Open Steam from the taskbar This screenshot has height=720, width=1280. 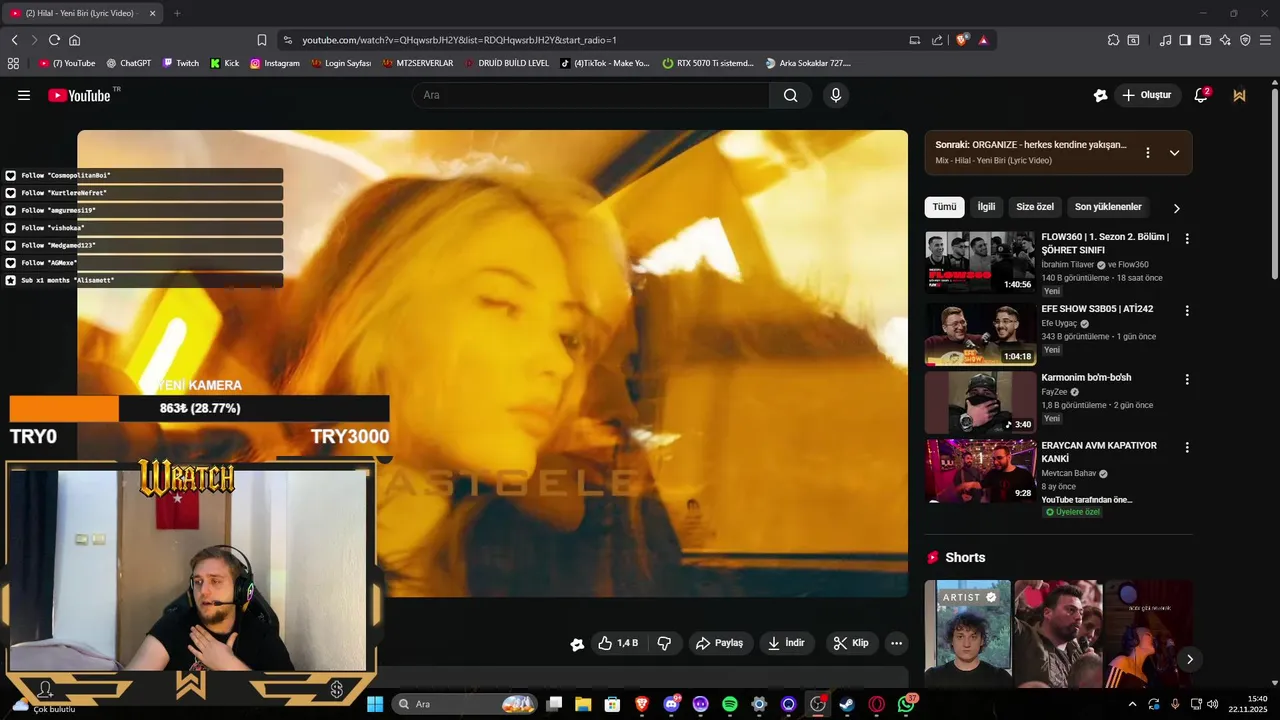coord(847,704)
